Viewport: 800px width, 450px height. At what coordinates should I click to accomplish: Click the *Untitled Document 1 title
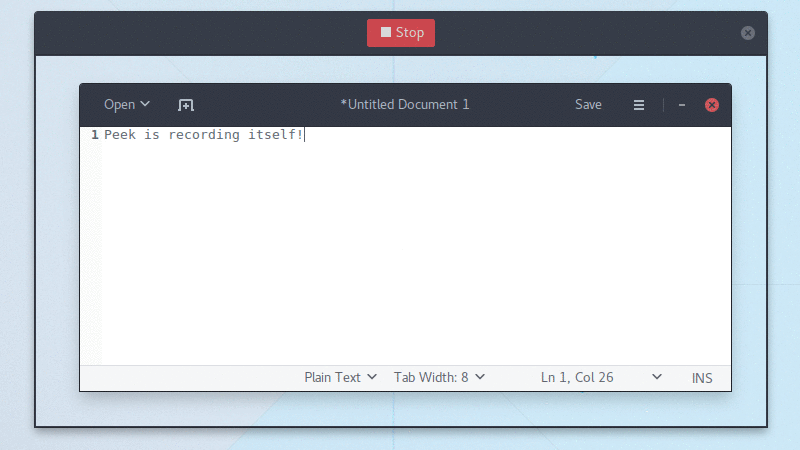[405, 105]
